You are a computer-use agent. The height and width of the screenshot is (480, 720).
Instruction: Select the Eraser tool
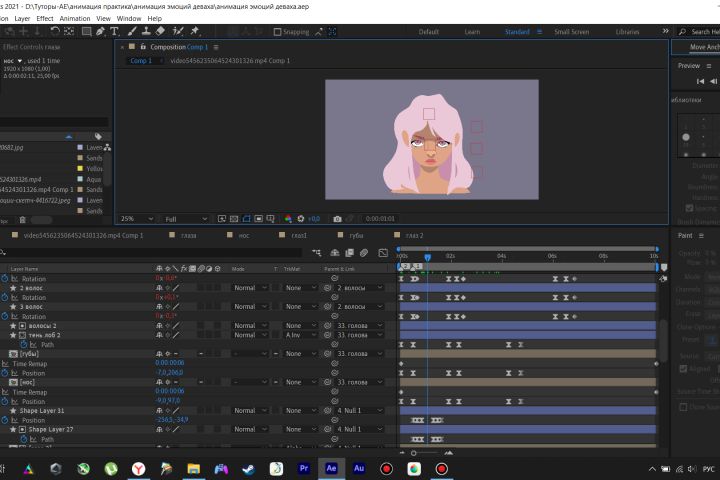[160, 31]
